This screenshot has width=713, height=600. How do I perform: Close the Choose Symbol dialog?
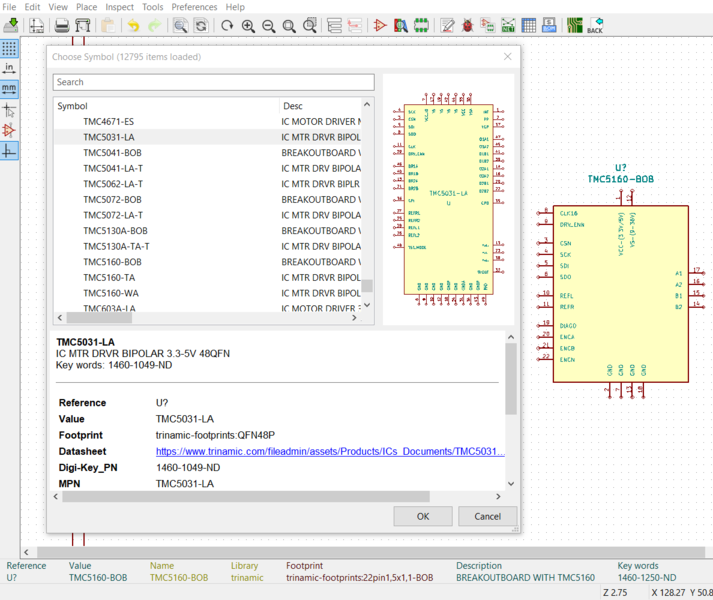(507, 56)
